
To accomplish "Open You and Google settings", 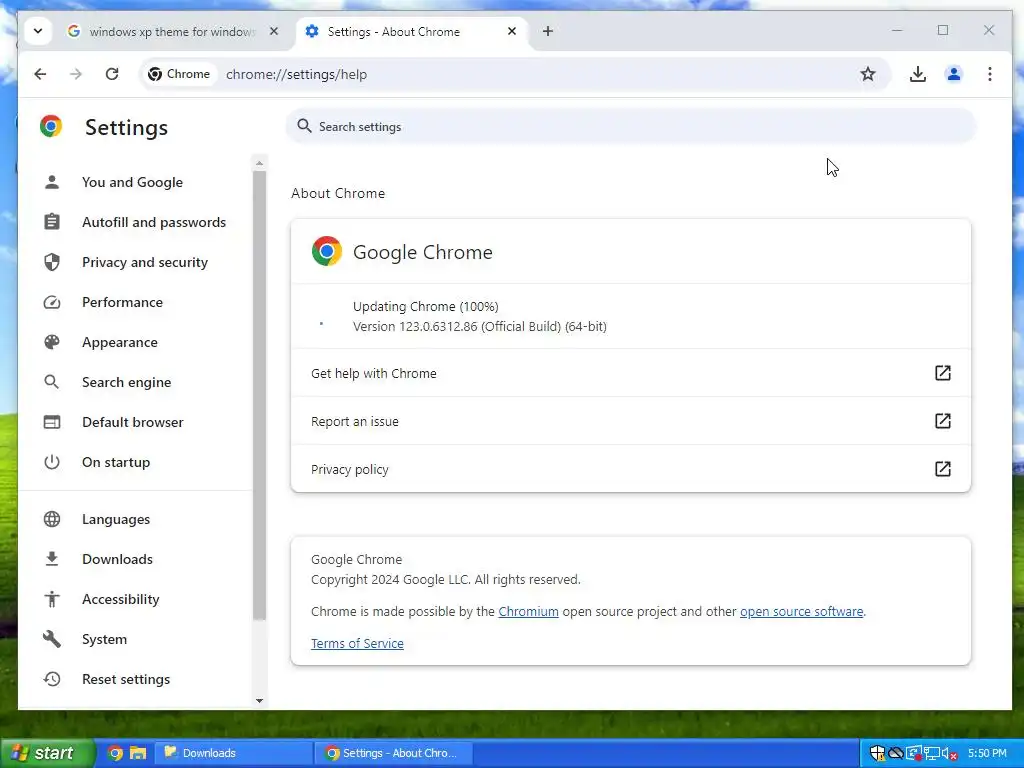I will click(x=132, y=182).
